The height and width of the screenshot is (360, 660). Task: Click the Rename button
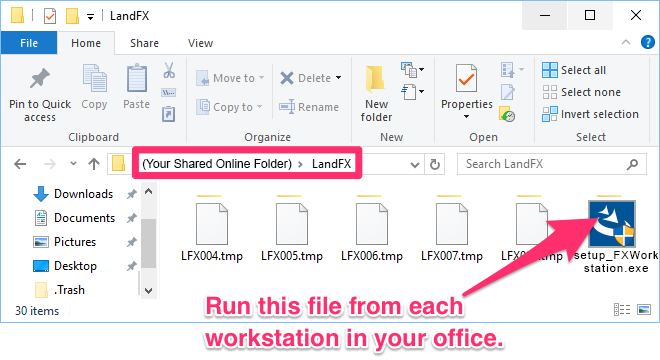pyautogui.click(x=309, y=107)
